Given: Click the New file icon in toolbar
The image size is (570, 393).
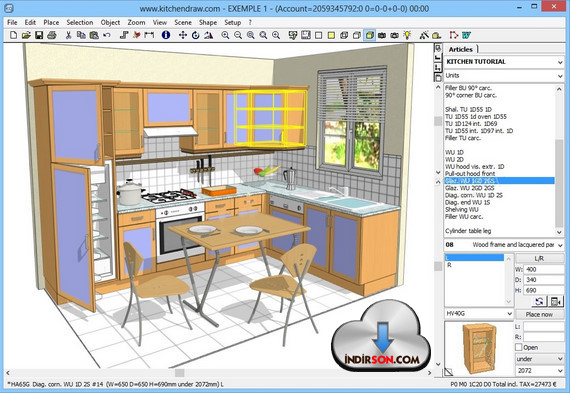Looking at the screenshot, I should pos(13,35).
